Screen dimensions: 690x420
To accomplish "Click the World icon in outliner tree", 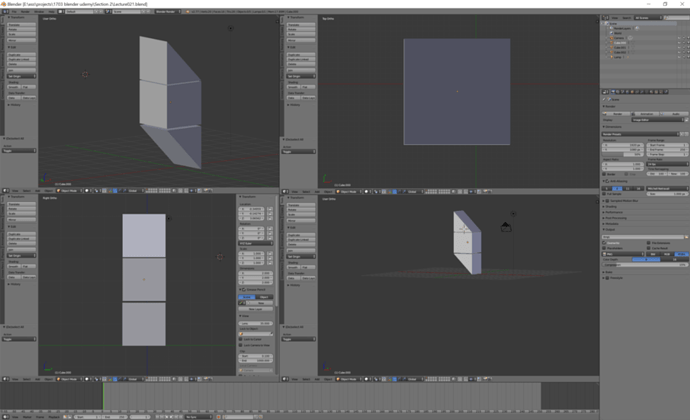I will tap(611, 33).
